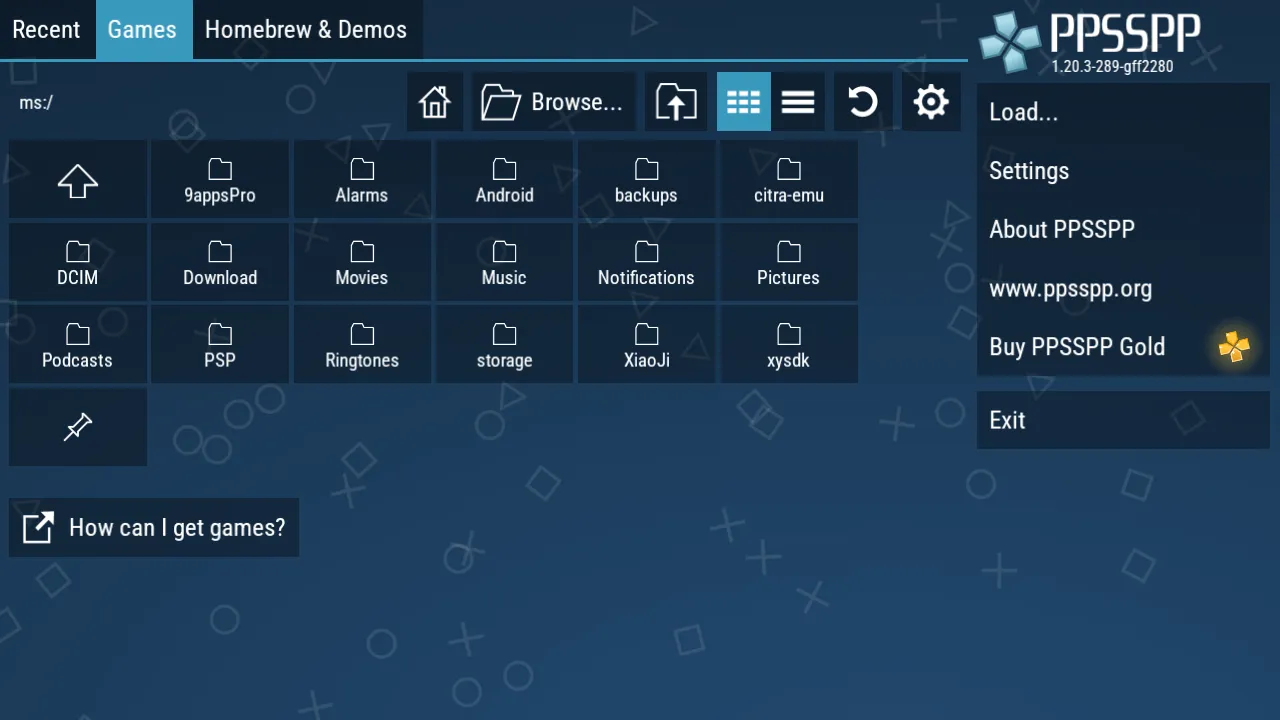Choose Load... in the side menu

point(1123,112)
